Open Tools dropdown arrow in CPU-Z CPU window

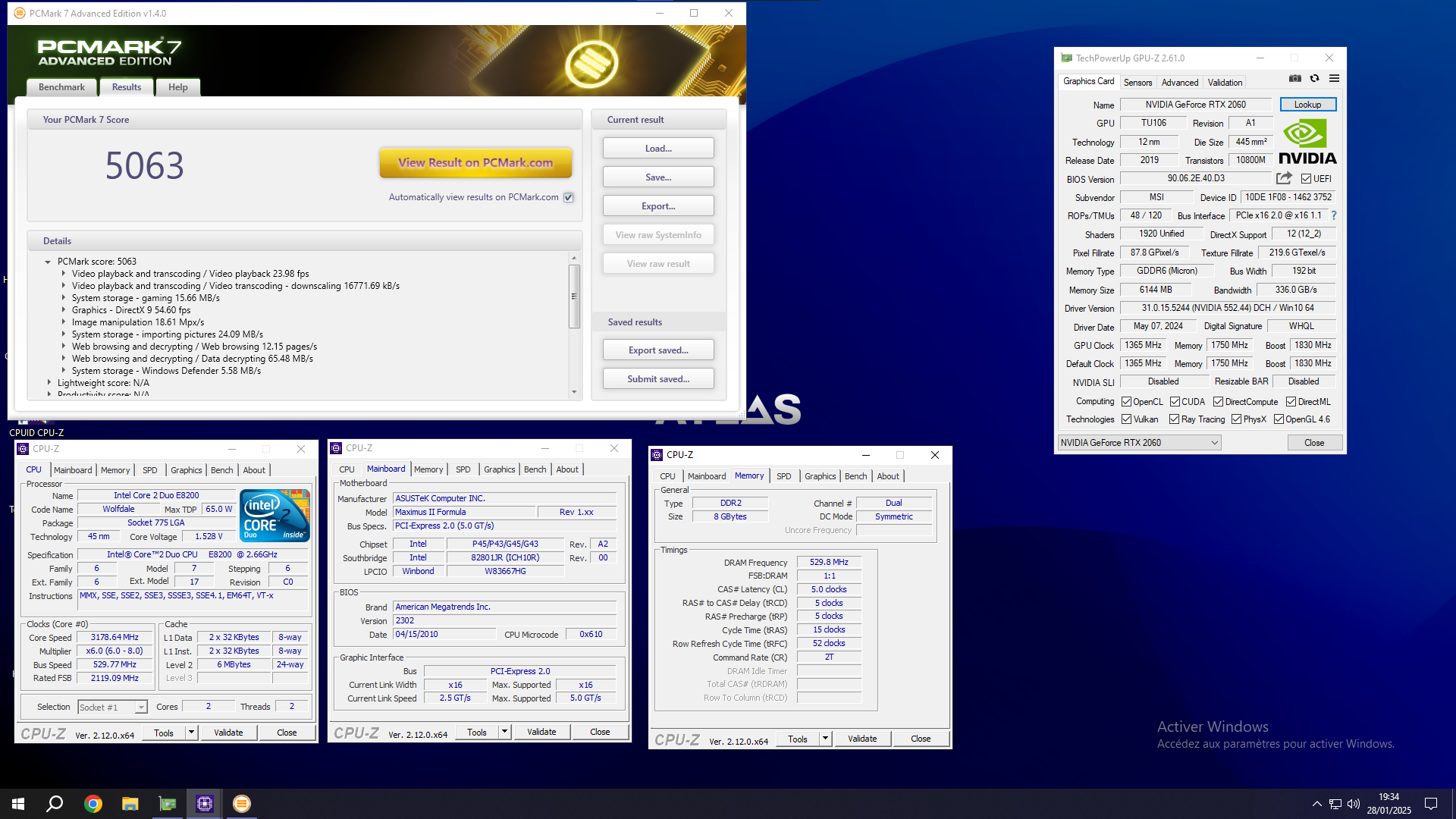pos(191,733)
